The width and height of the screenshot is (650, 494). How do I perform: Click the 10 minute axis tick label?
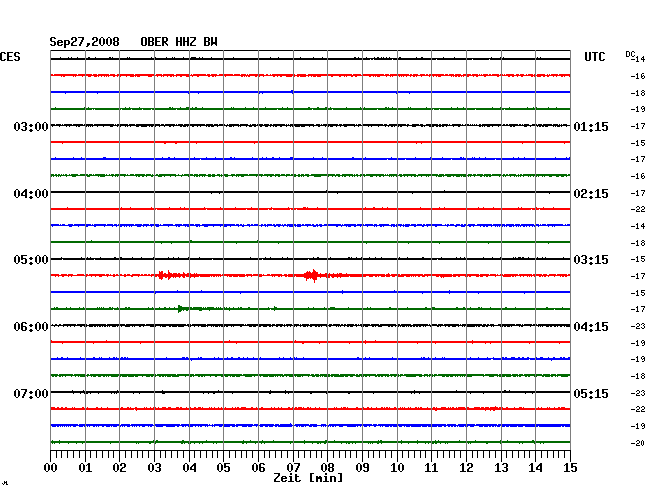tap(397, 467)
